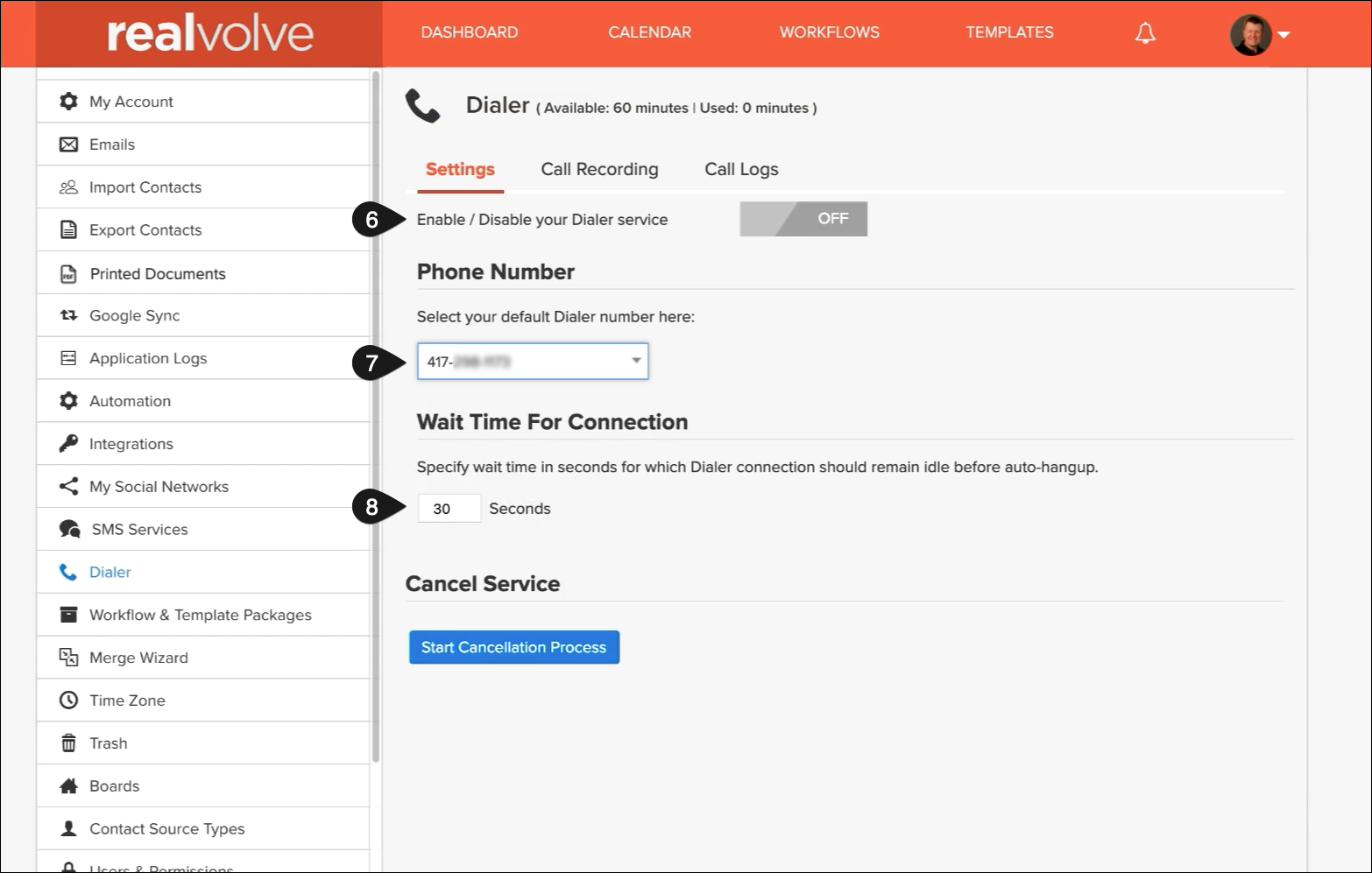Open the Templates menu
The image size is (1372, 873).
[1010, 32]
